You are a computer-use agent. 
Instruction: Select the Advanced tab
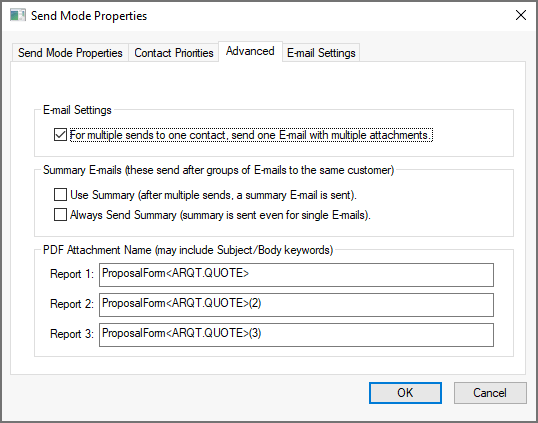pyautogui.click(x=250, y=51)
